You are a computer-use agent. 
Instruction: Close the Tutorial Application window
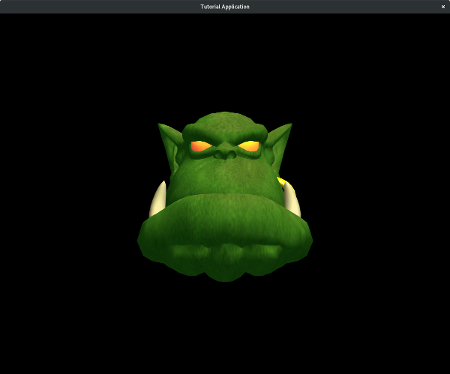pos(443,6)
